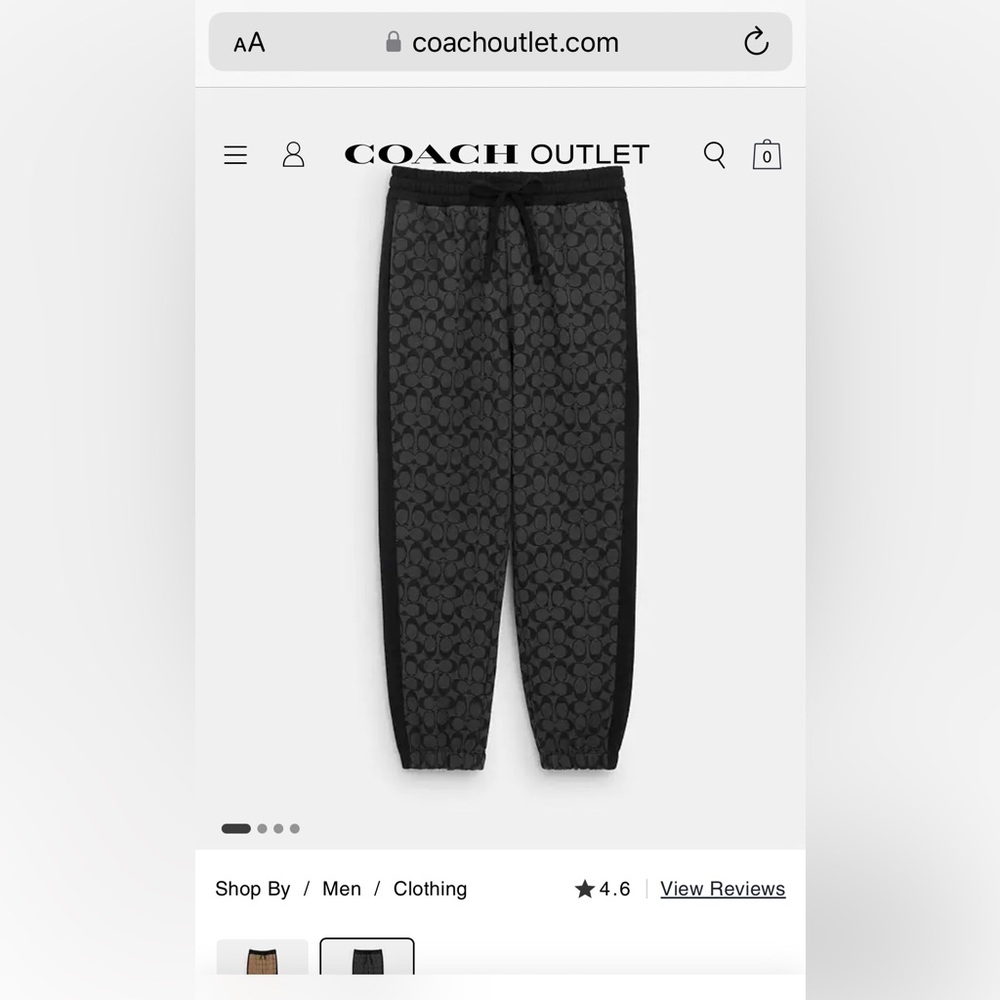Click the star rating icon

click(584, 888)
